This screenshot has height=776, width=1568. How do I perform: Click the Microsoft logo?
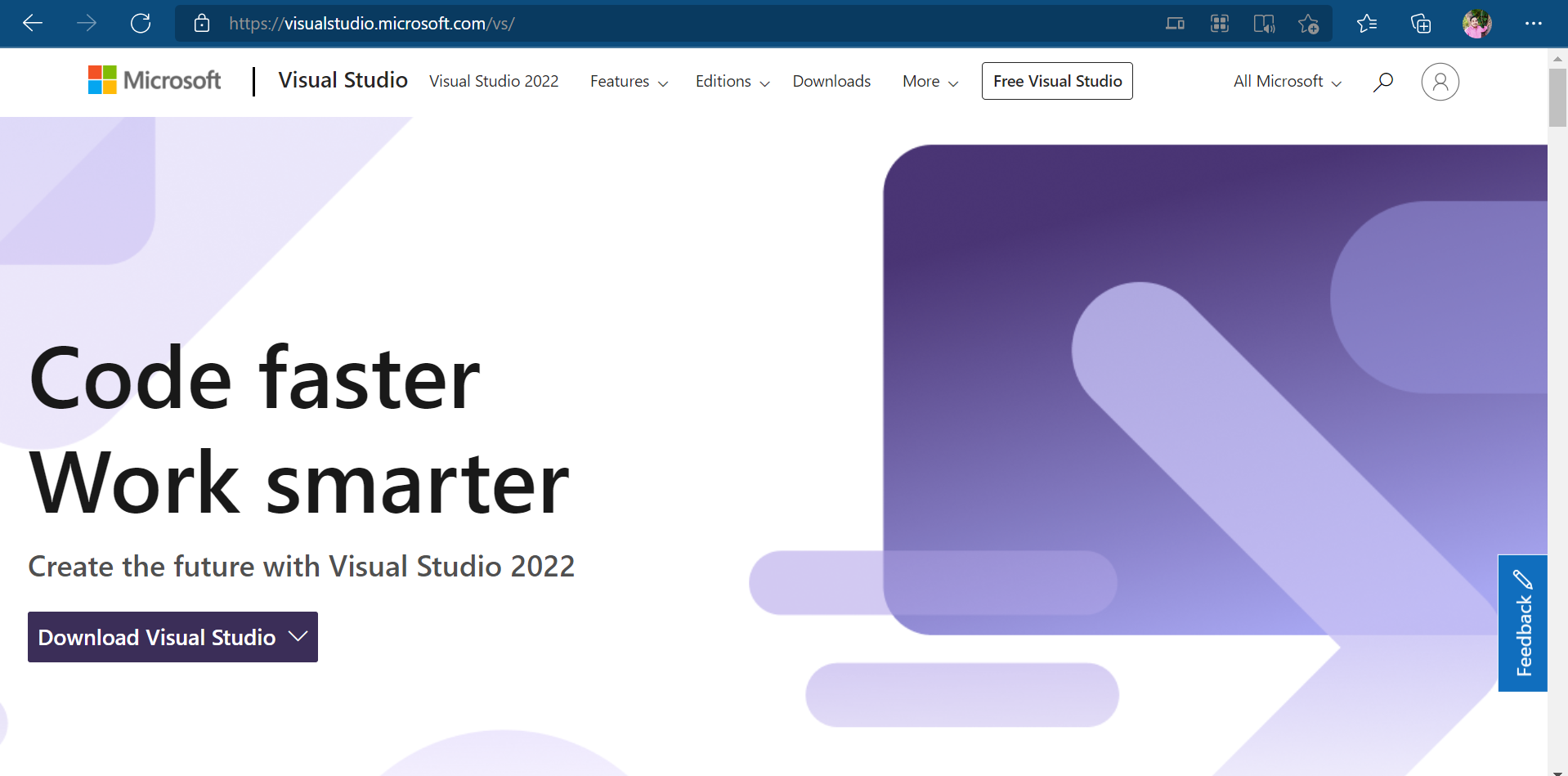[155, 80]
